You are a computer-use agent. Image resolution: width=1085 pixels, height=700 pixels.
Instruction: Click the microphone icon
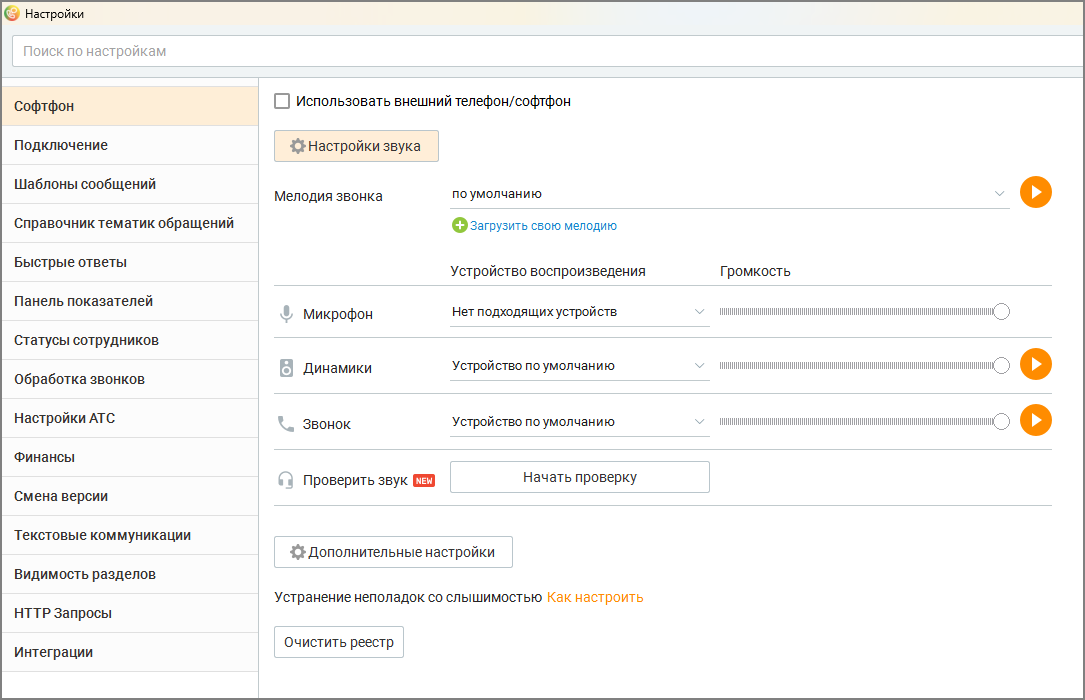pos(286,314)
